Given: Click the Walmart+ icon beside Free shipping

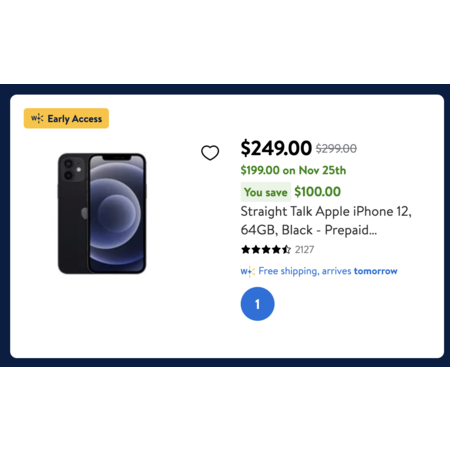Looking at the screenshot, I should coord(248,272).
